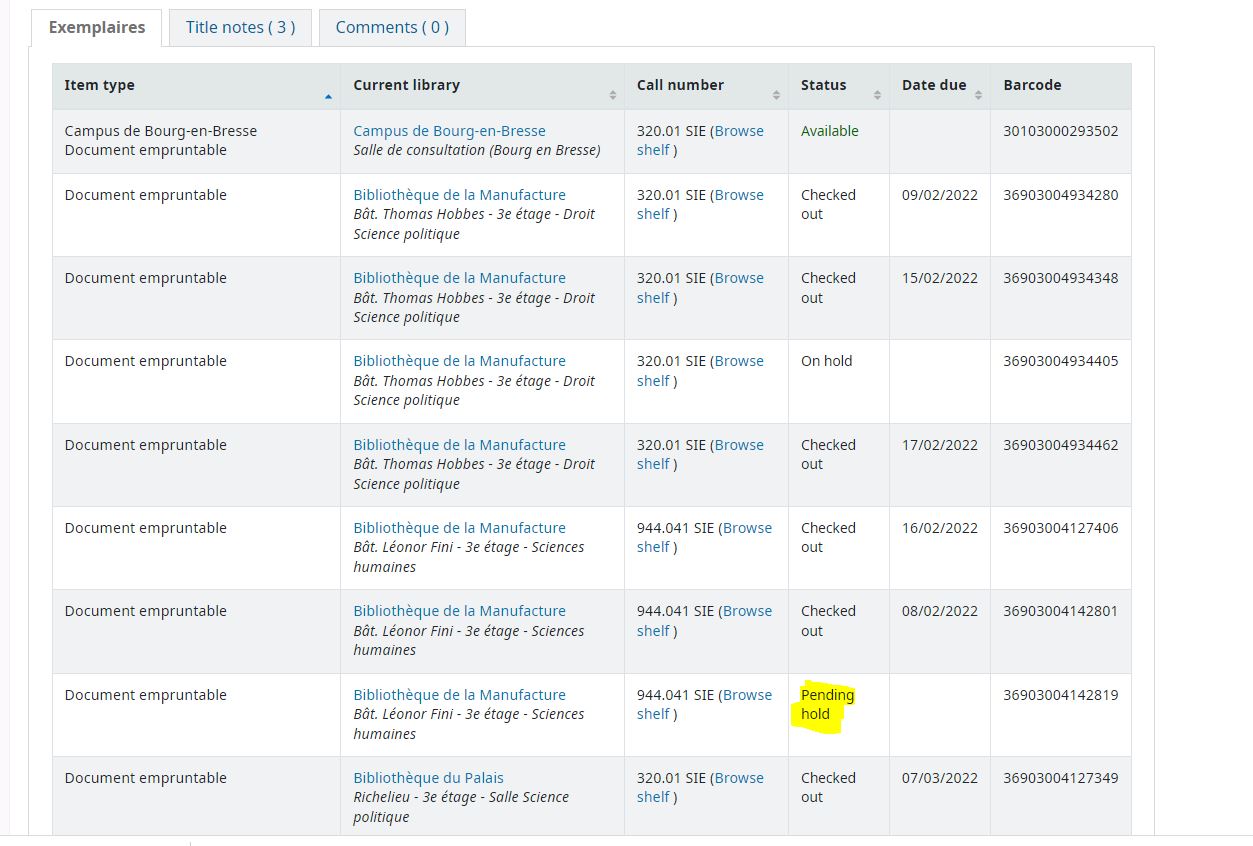This screenshot has width=1253, height=846.
Task: Switch to the Exemplaires tab
Action: click(97, 27)
